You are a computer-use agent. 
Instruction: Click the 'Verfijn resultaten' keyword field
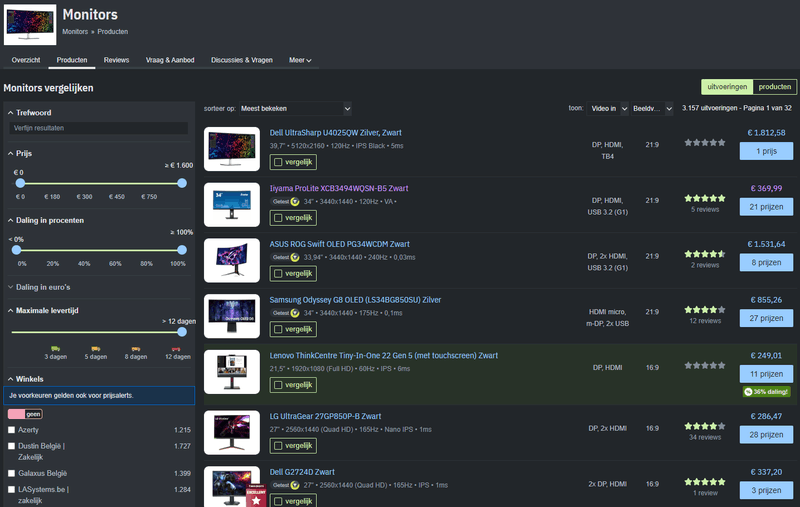point(98,128)
